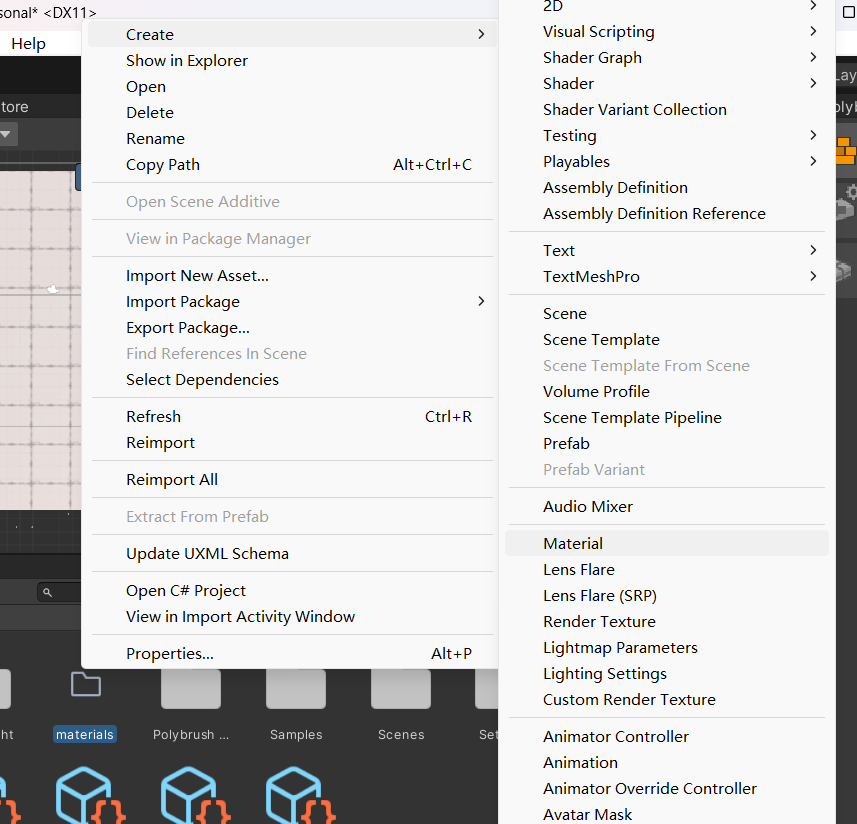This screenshot has height=824, width=857.
Task: Select Open in context menu
Action: pos(292,87)
